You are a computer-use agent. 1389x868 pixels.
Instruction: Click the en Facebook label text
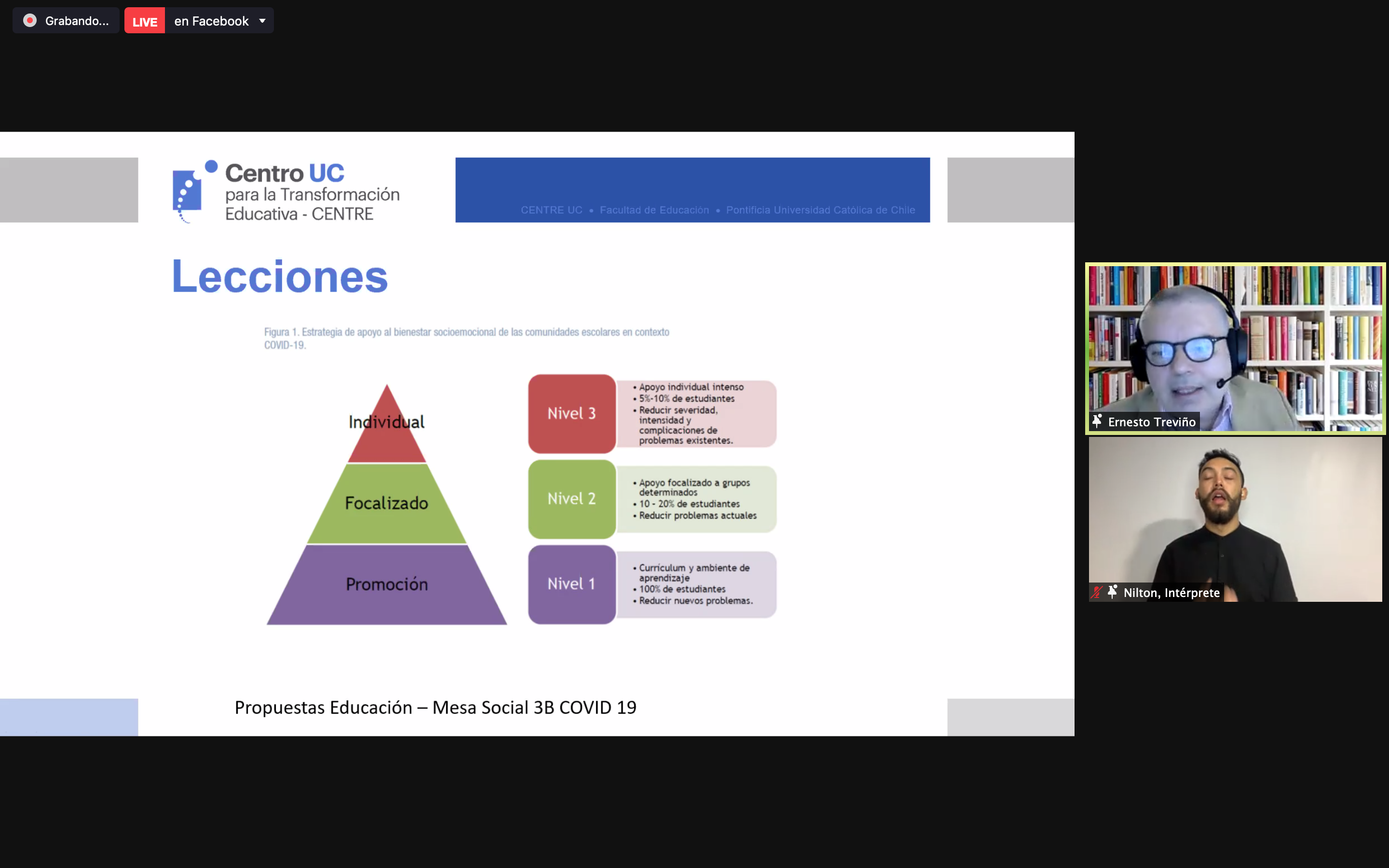(211, 21)
